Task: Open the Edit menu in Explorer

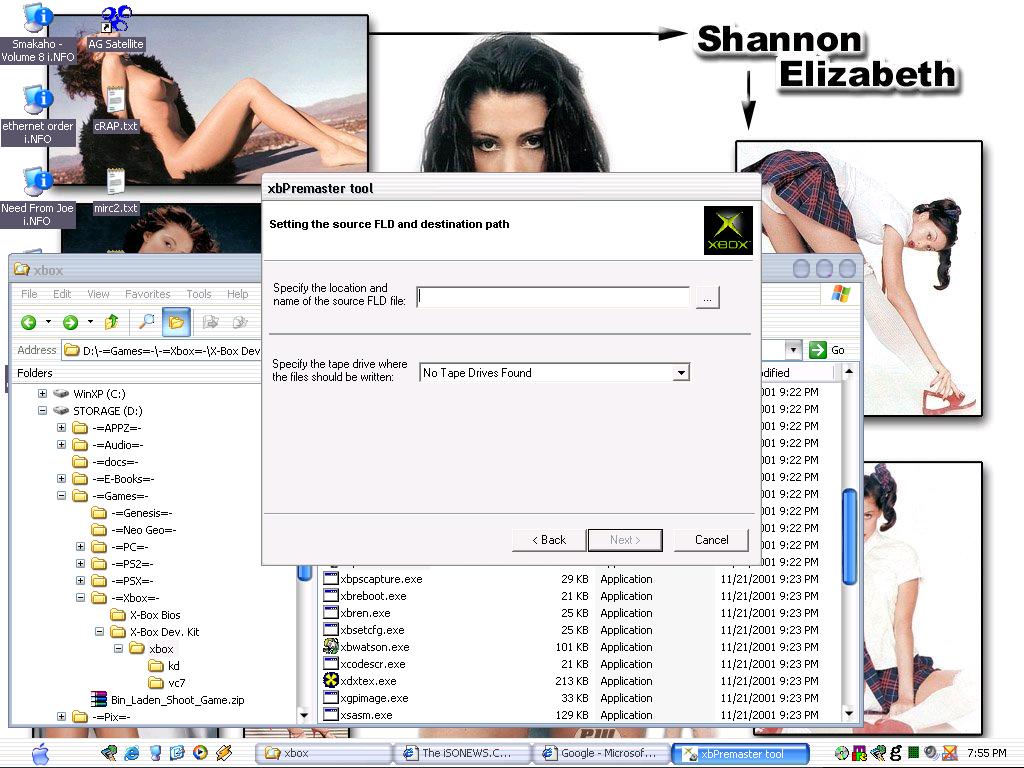Action: tap(62, 294)
